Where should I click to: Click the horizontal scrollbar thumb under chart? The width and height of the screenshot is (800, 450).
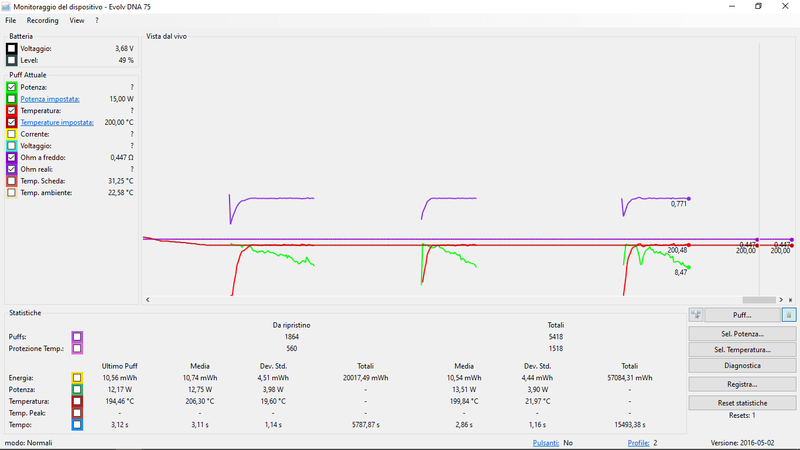pos(759,300)
